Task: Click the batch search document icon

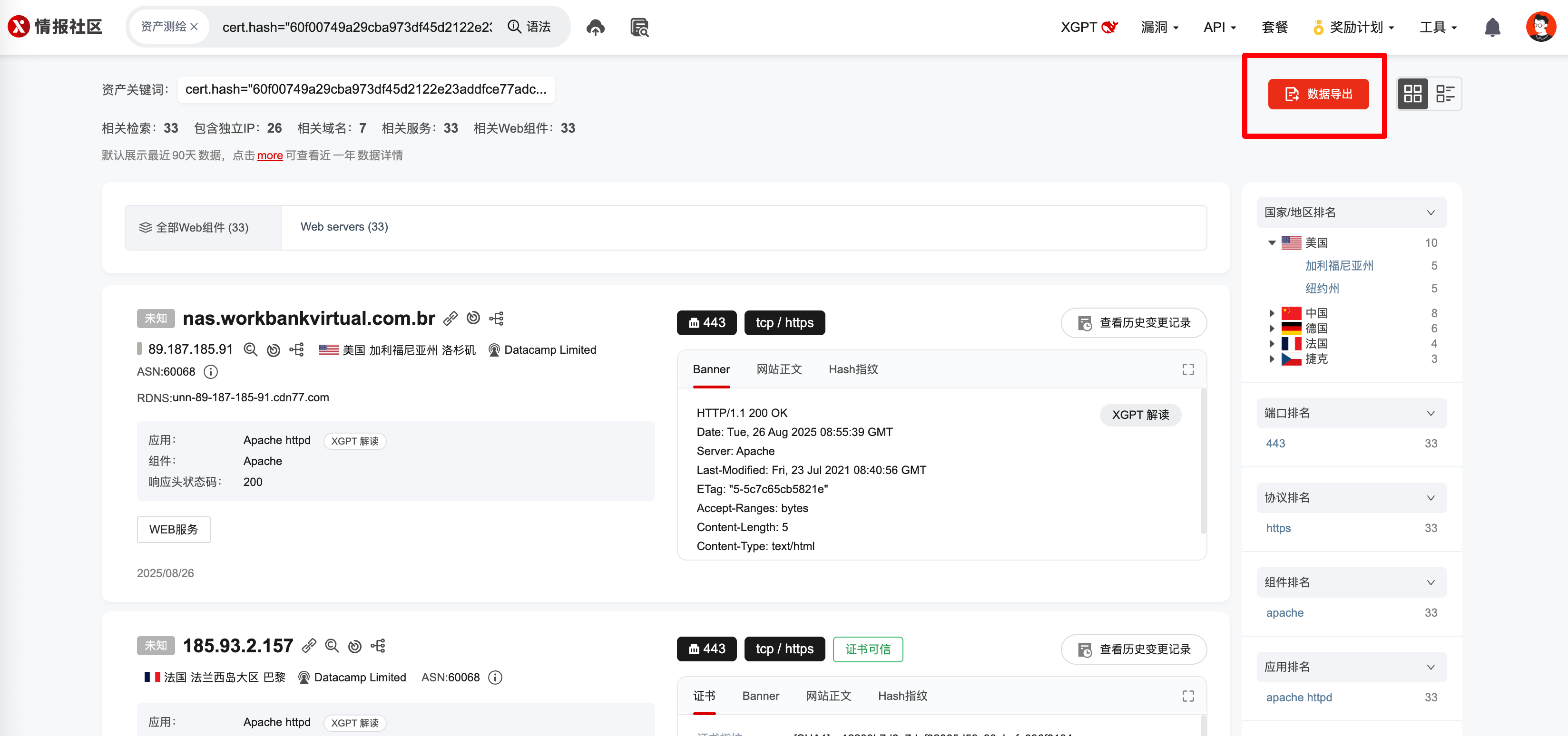Action: pos(639,28)
